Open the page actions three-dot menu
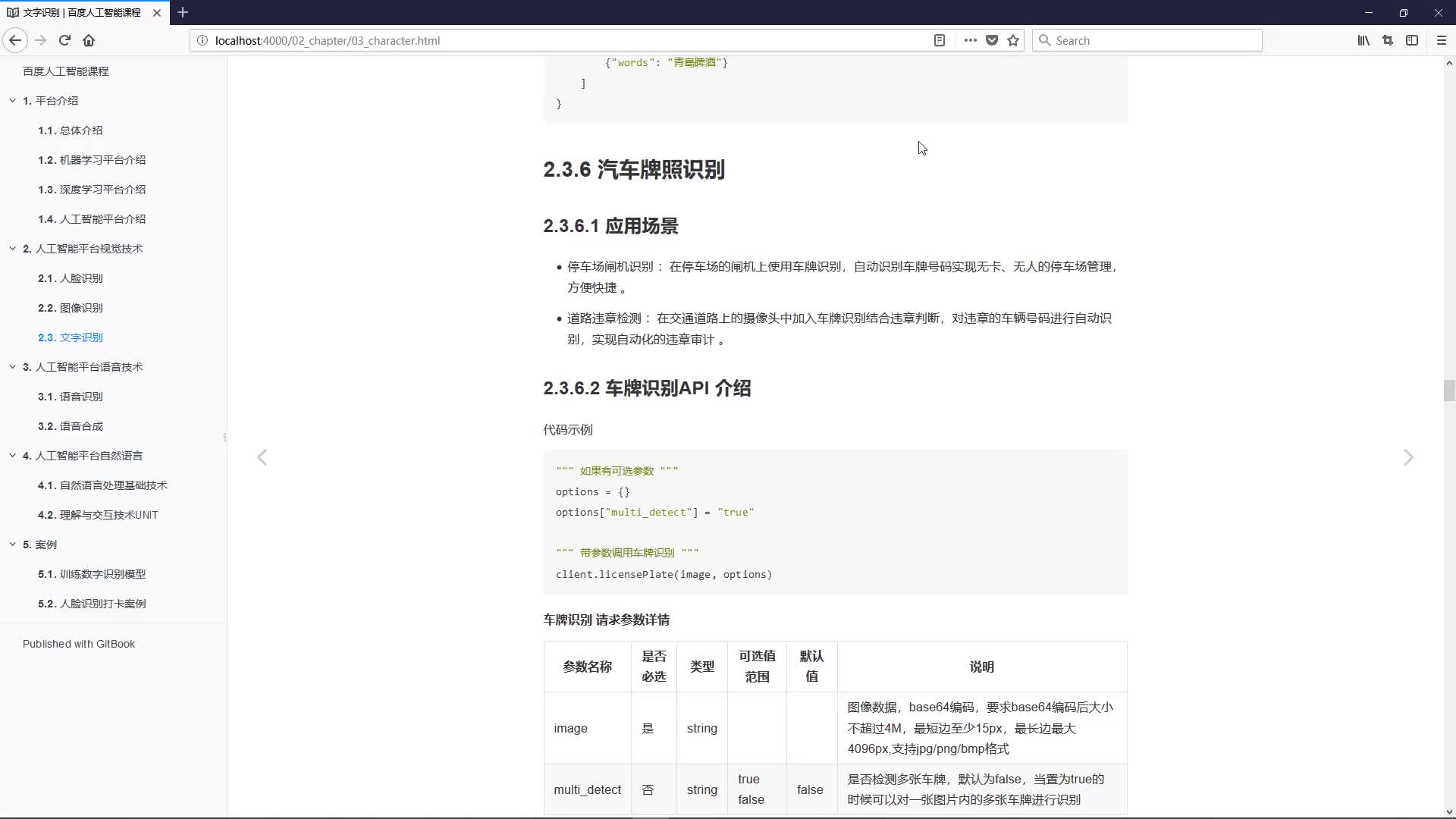This screenshot has height=819, width=1456. (x=970, y=40)
